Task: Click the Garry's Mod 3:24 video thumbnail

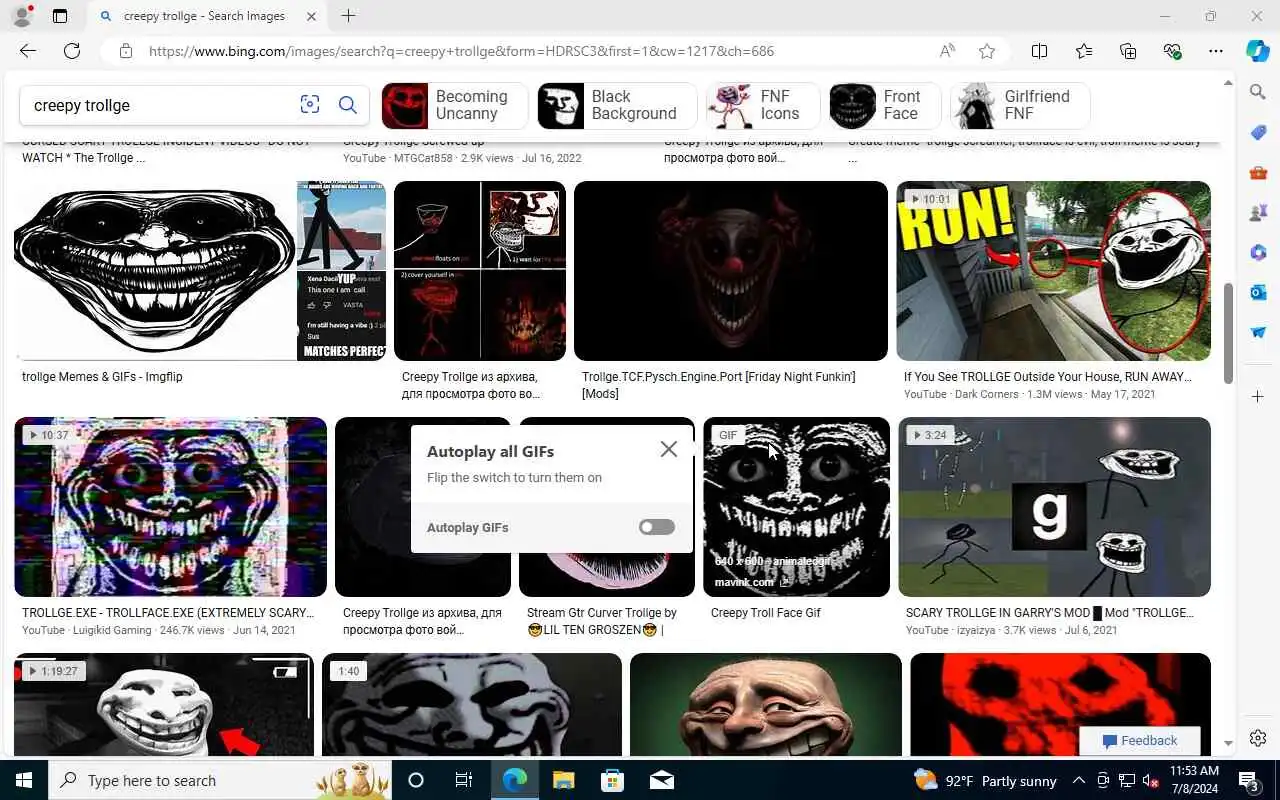Action: click(1054, 507)
